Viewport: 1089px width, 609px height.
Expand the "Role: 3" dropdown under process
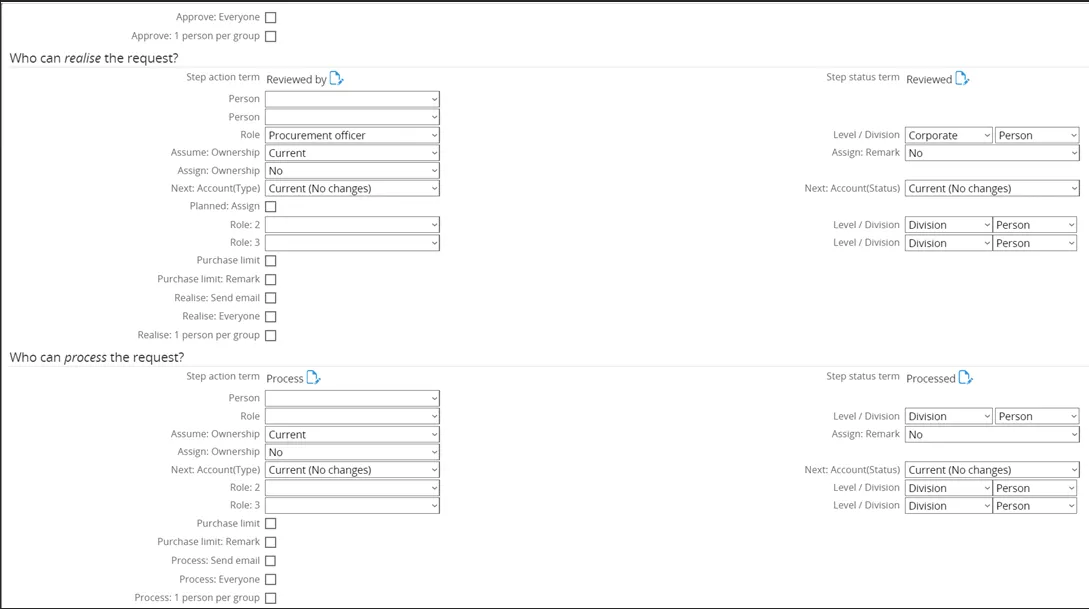coord(352,506)
